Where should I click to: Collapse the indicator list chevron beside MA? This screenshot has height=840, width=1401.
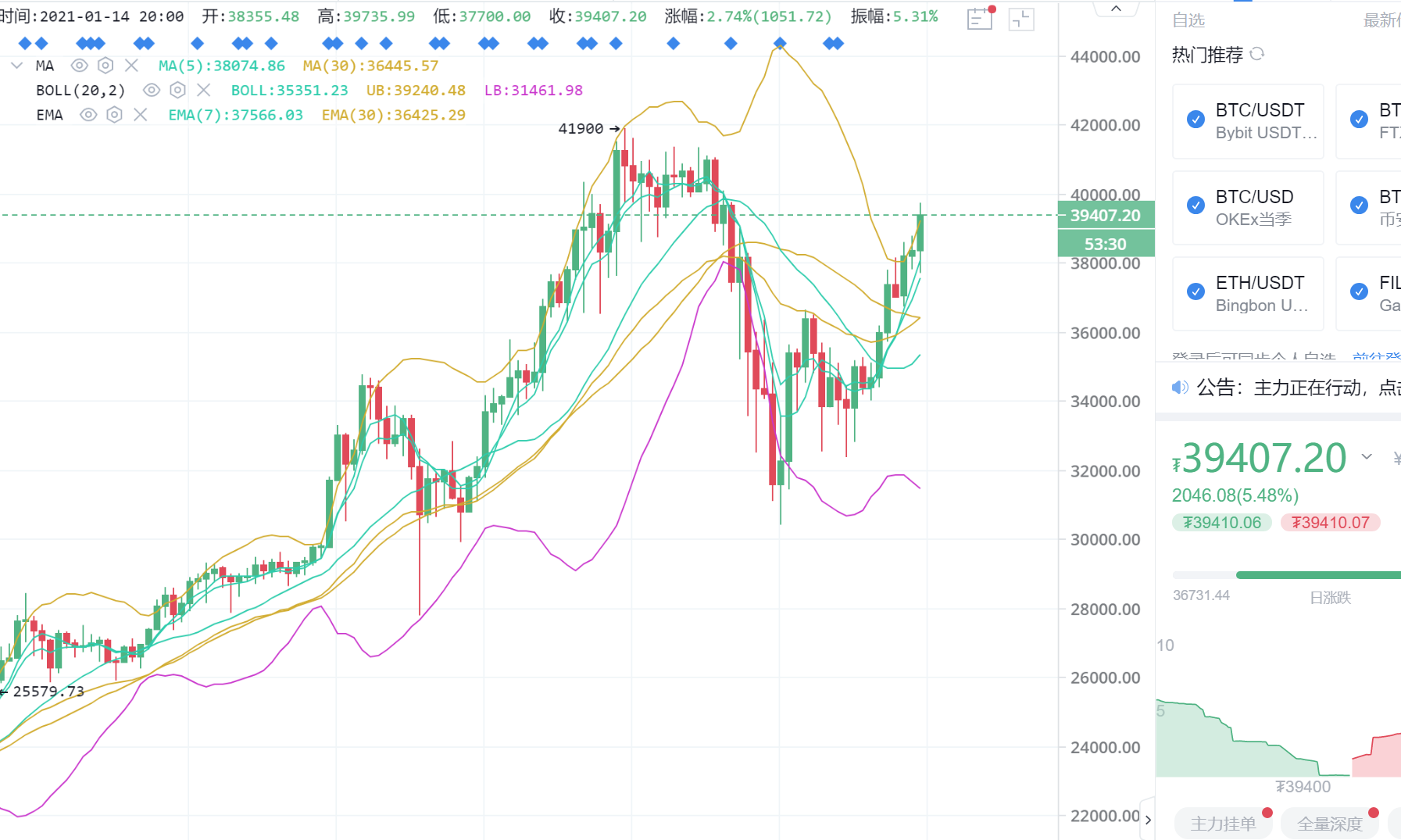[16, 66]
